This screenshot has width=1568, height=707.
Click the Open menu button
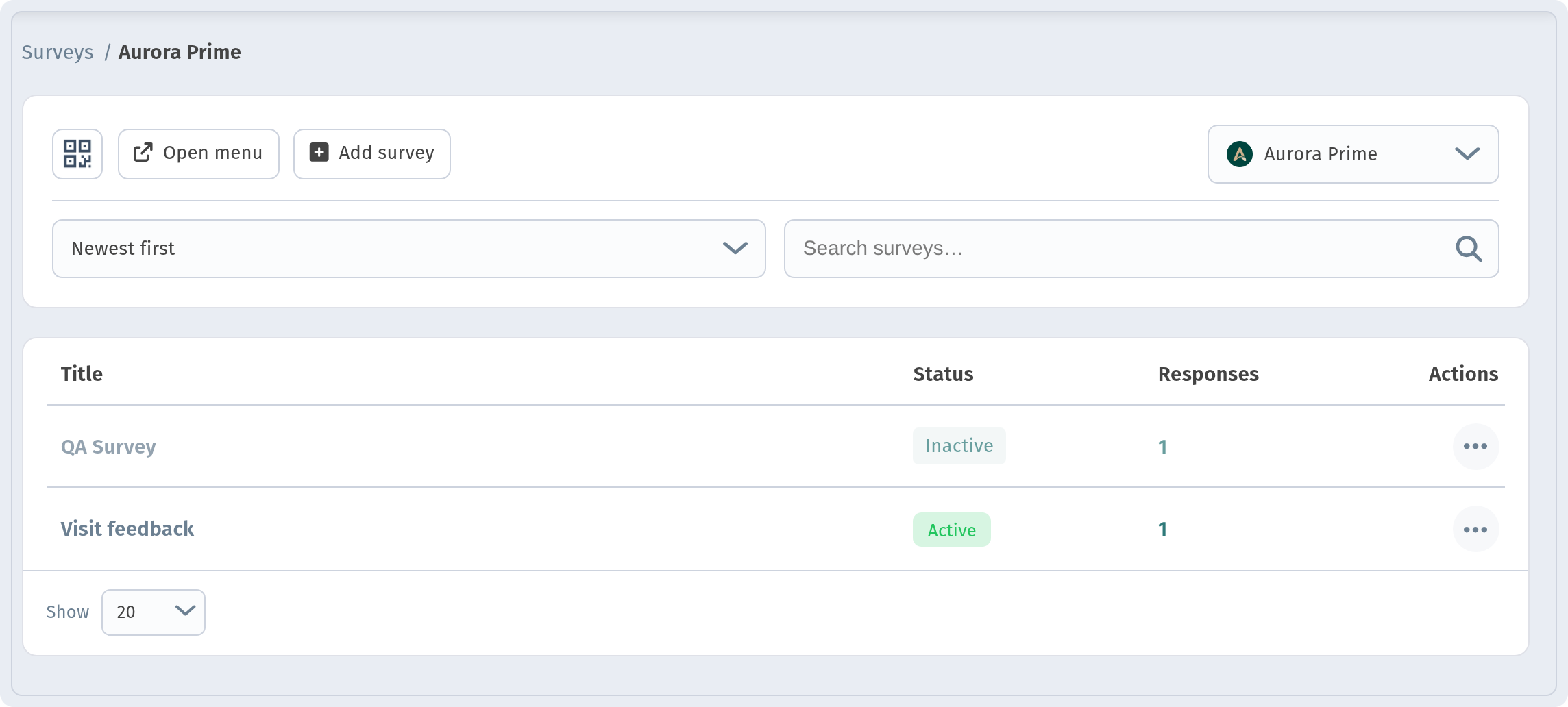tap(199, 154)
